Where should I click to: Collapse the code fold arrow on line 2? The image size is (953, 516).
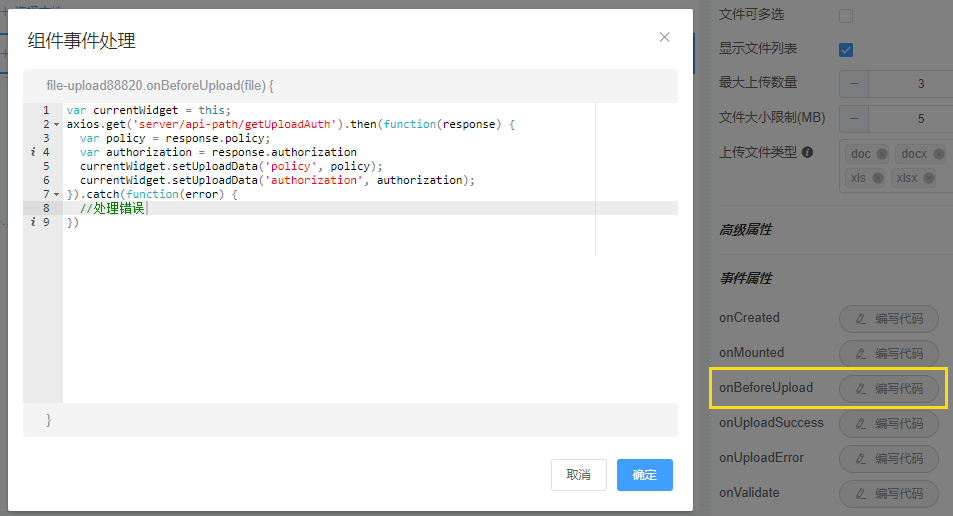(56, 125)
